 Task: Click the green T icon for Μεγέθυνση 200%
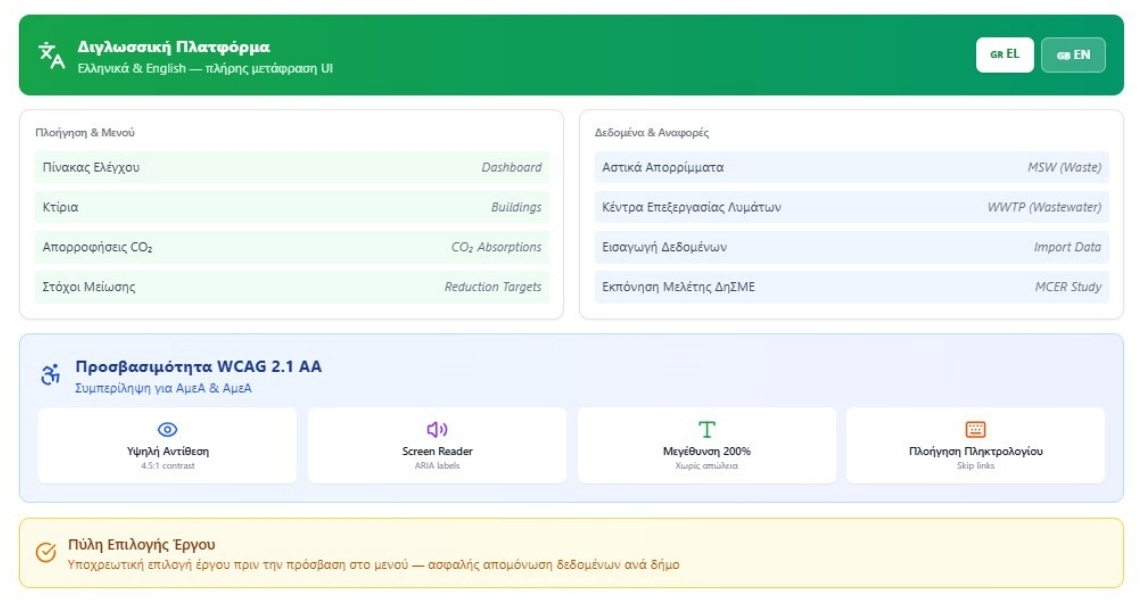[706, 430]
